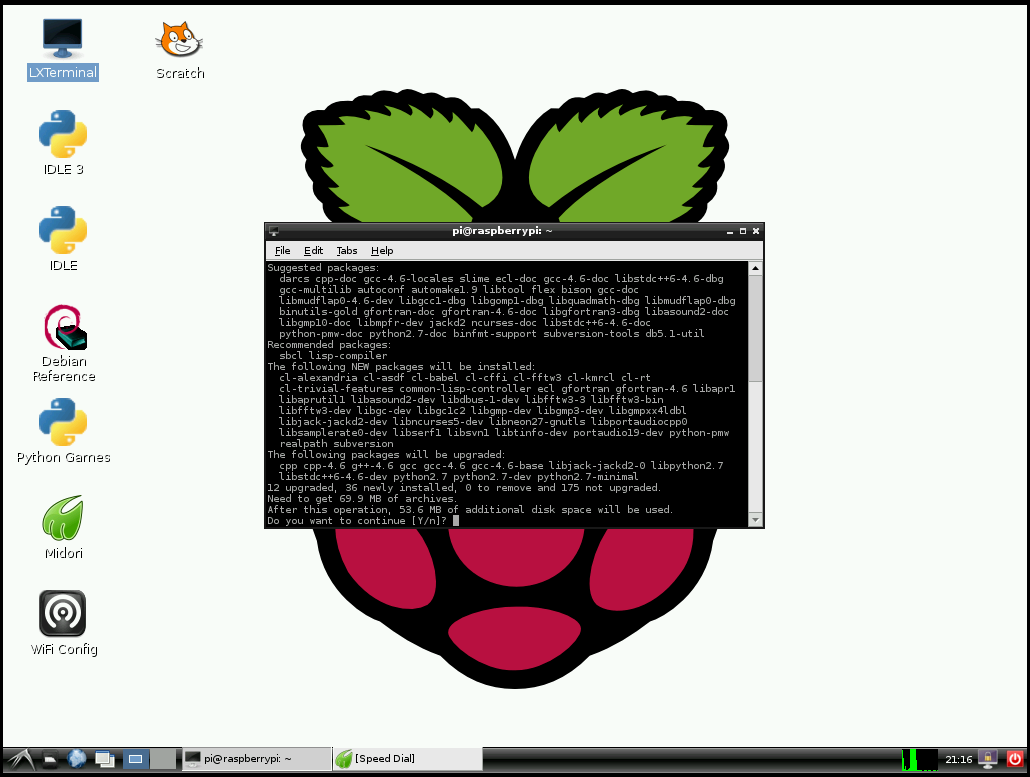Click the terminal scrollbar up arrow

pos(755,268)
